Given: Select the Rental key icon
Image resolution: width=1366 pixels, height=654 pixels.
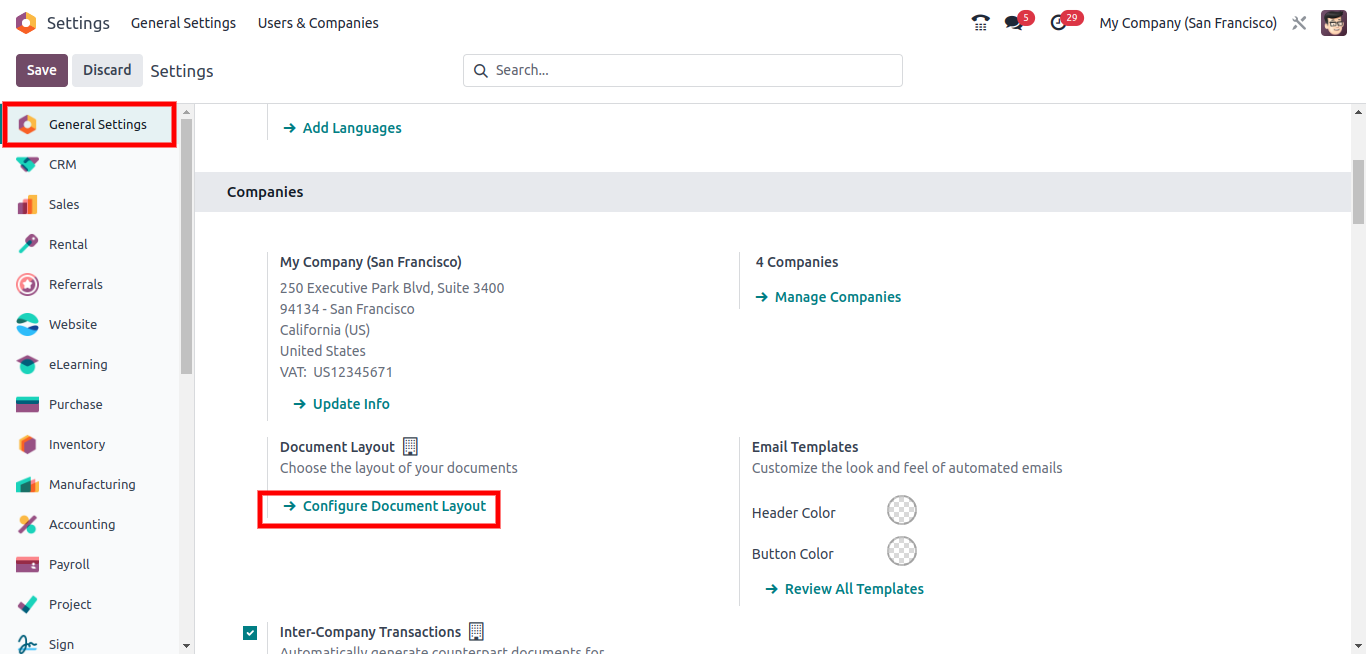Looking at the screenshot, I should click(x=28, y=244).
